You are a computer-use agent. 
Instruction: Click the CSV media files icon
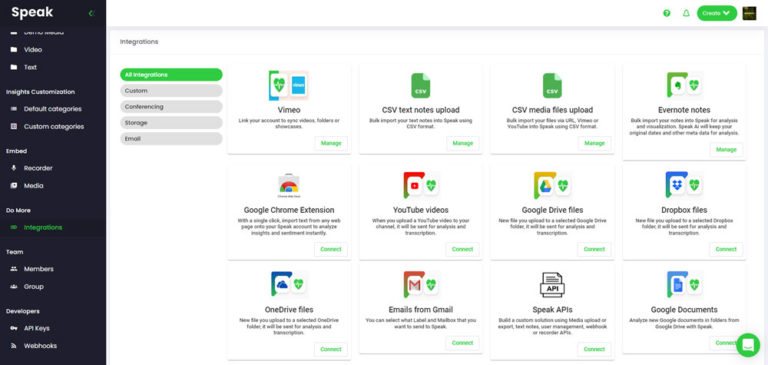(552, 86)
